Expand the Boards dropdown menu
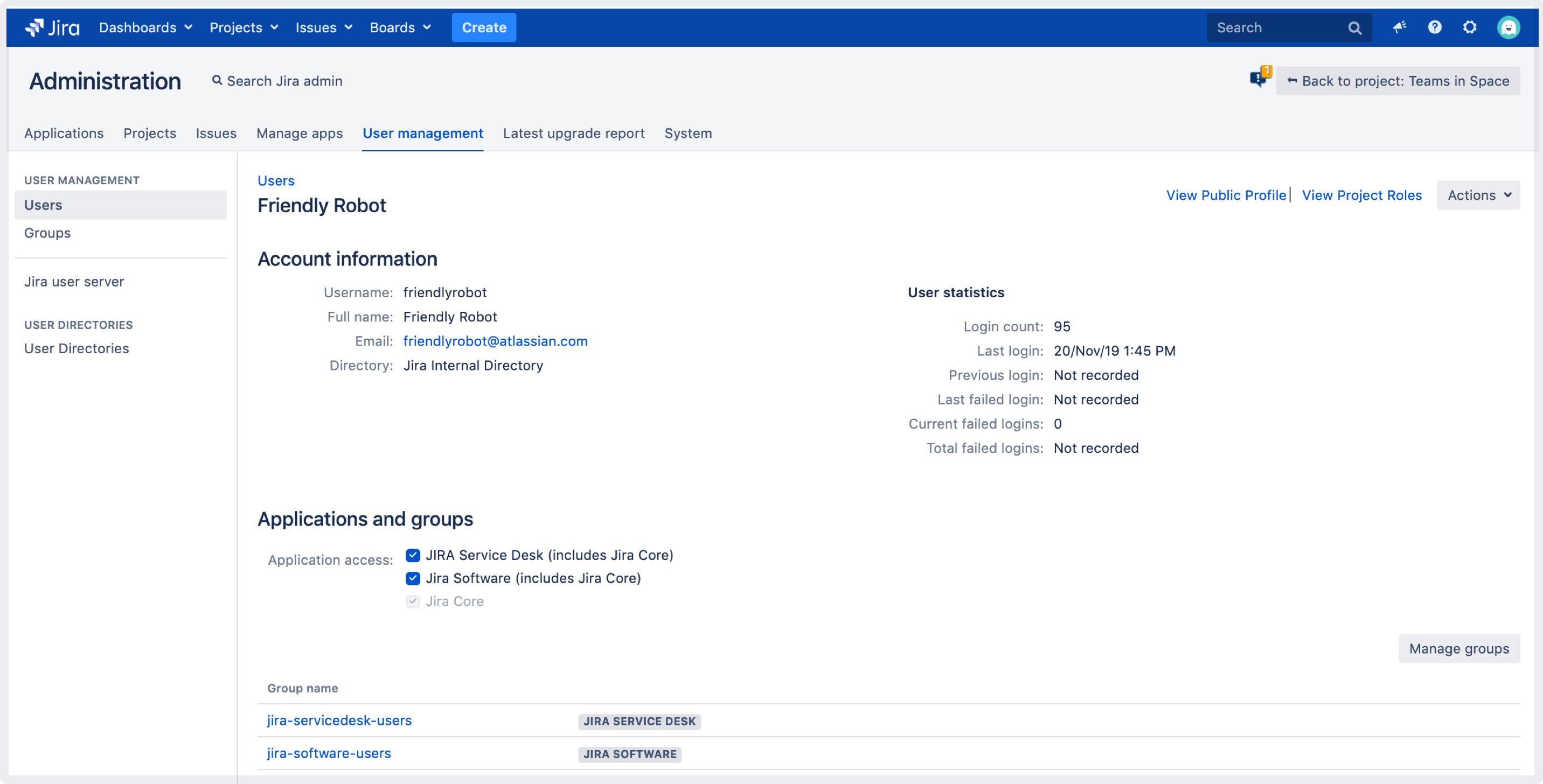The height and width of the screenshot is (784, 1543). click(400, 27)
